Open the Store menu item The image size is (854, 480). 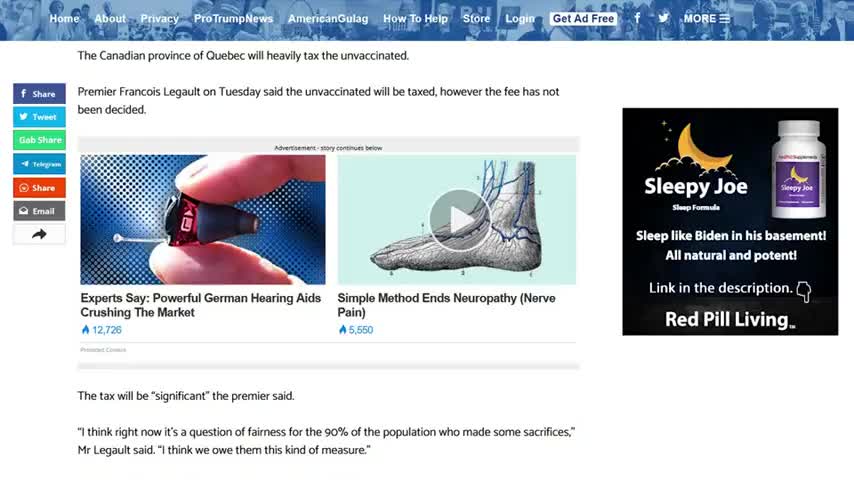coord(477,19)
